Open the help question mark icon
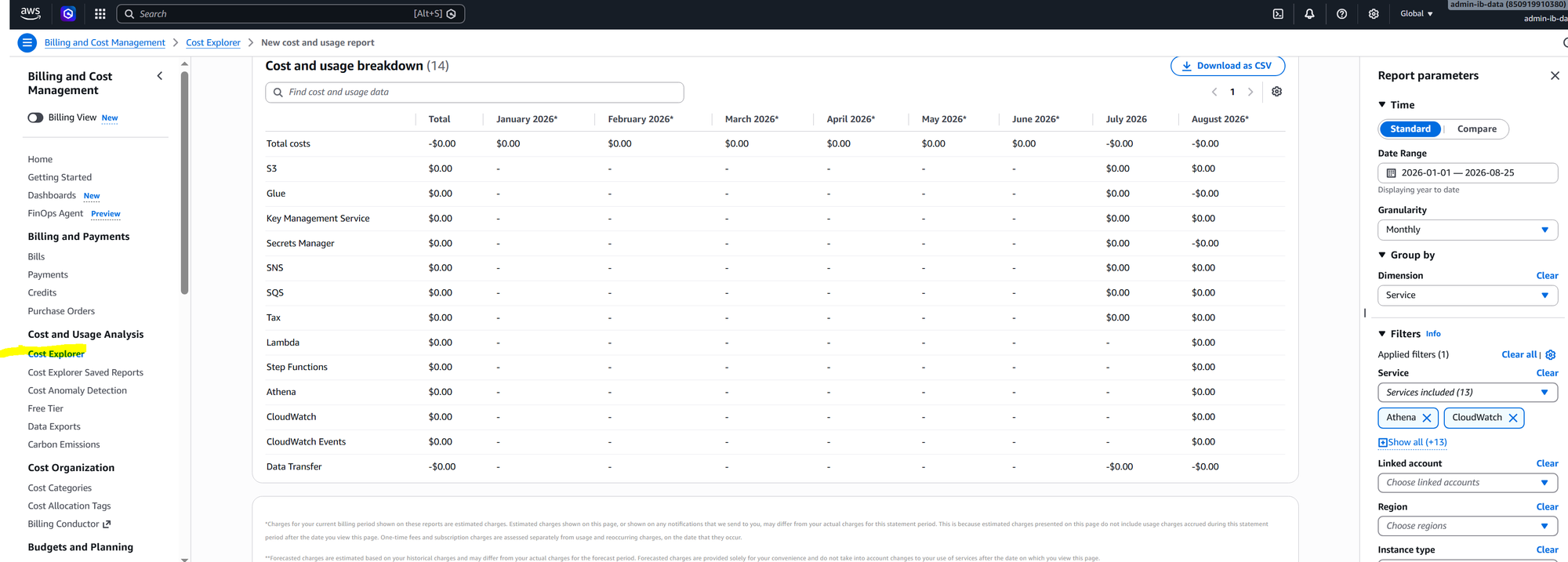The width and height of the screenshot is (1568, 562). [x=1341, y=13]
